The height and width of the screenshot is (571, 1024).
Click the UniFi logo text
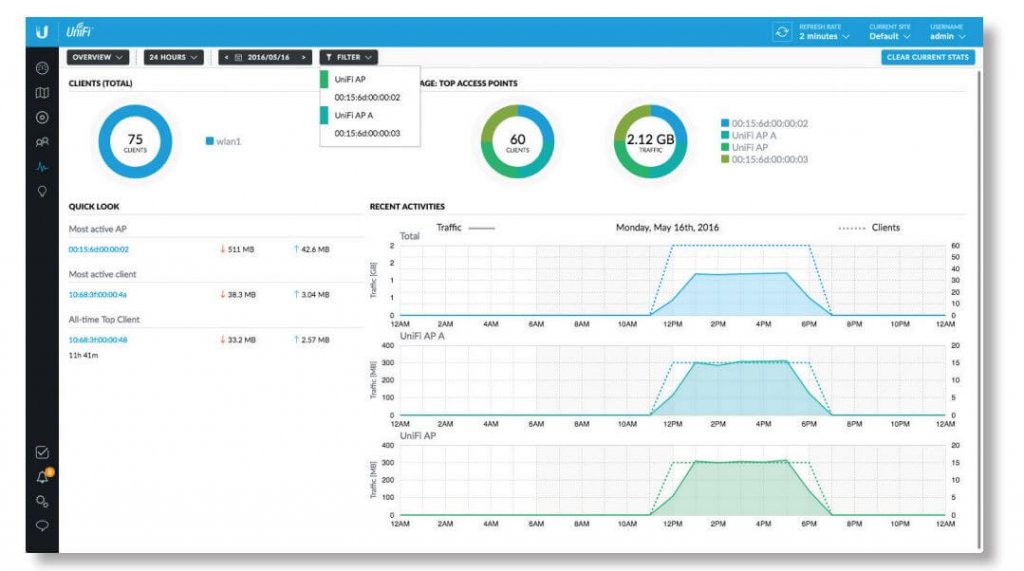point(79,31)
